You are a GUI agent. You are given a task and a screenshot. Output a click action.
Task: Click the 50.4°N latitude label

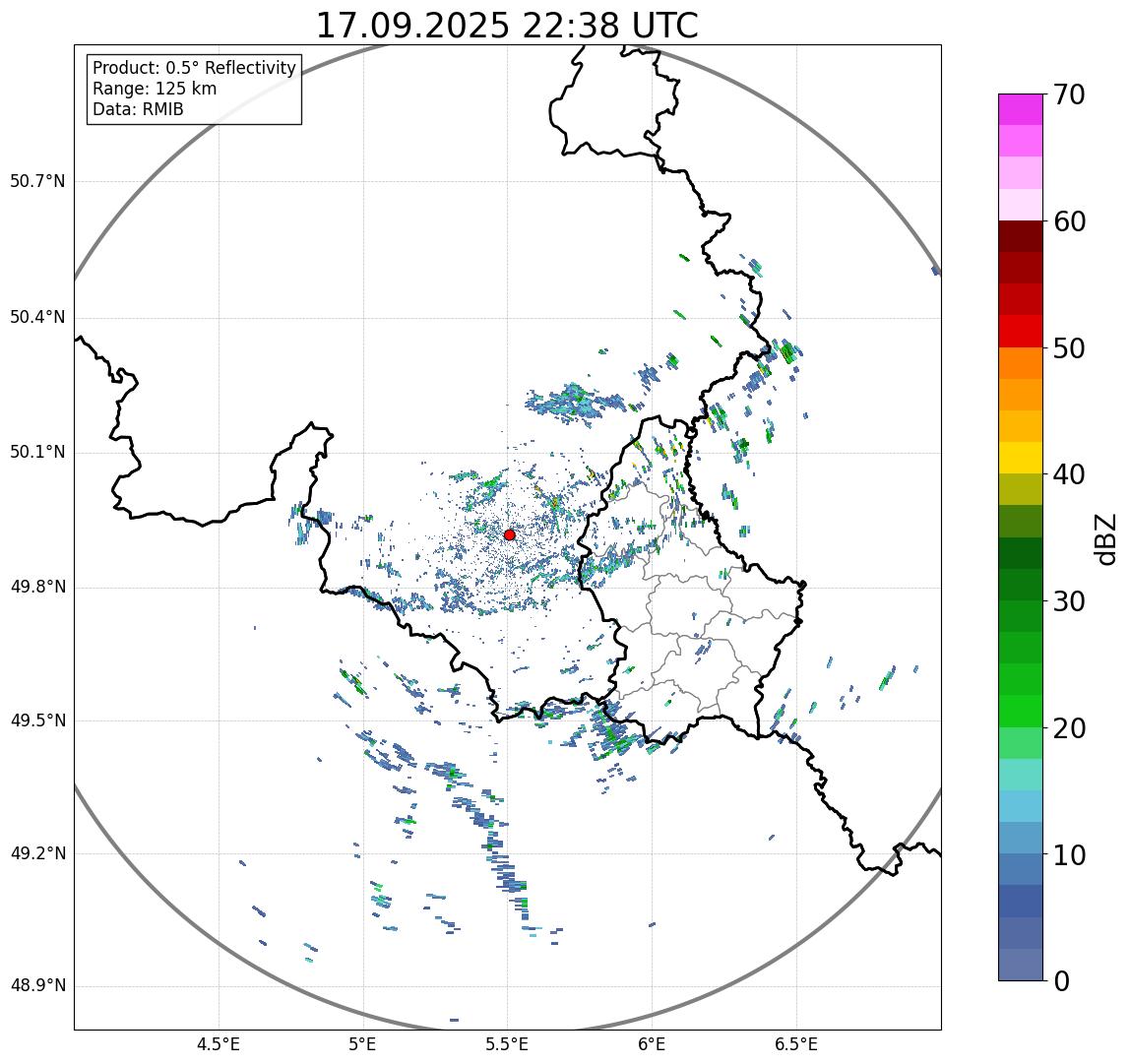tap(37, 317)
